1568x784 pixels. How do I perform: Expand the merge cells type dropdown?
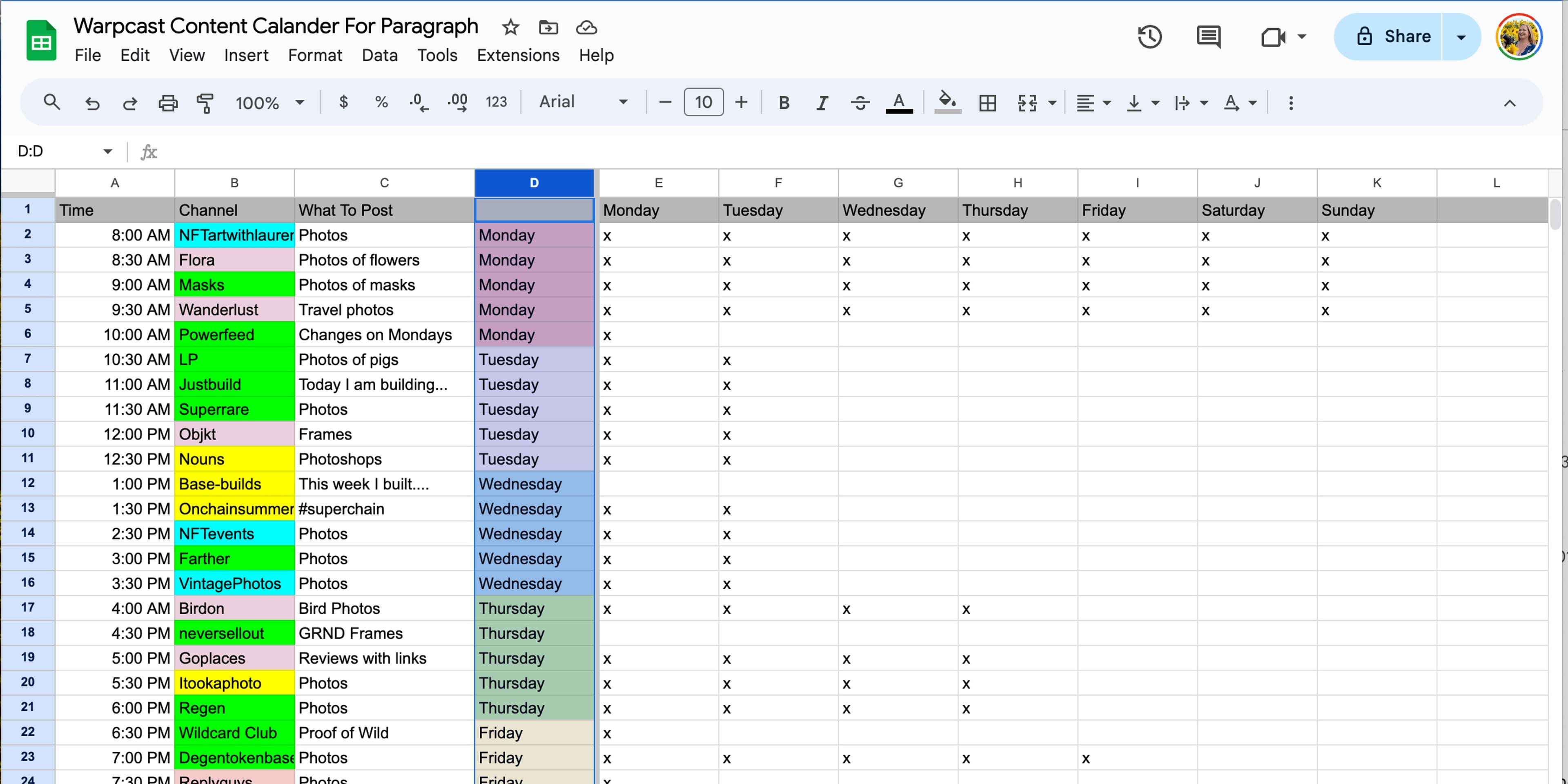[x=1052, y=103]
